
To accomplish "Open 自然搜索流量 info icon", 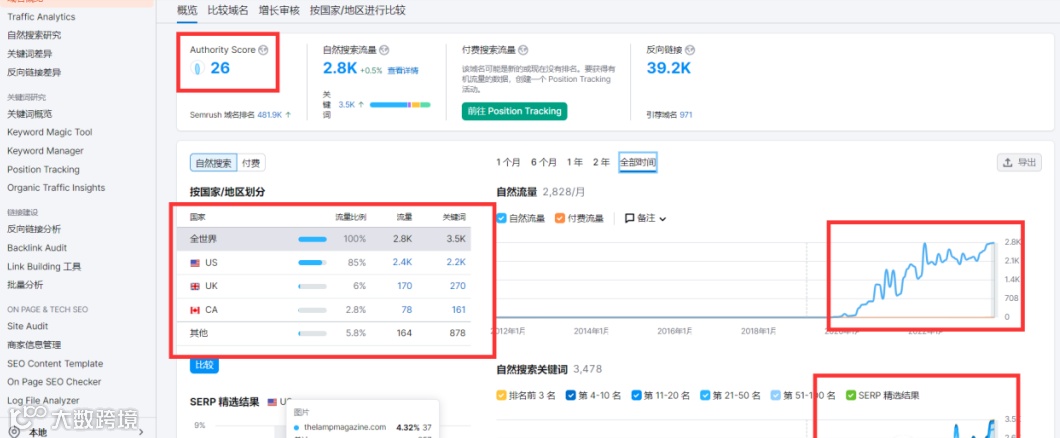I will [385, 50].
